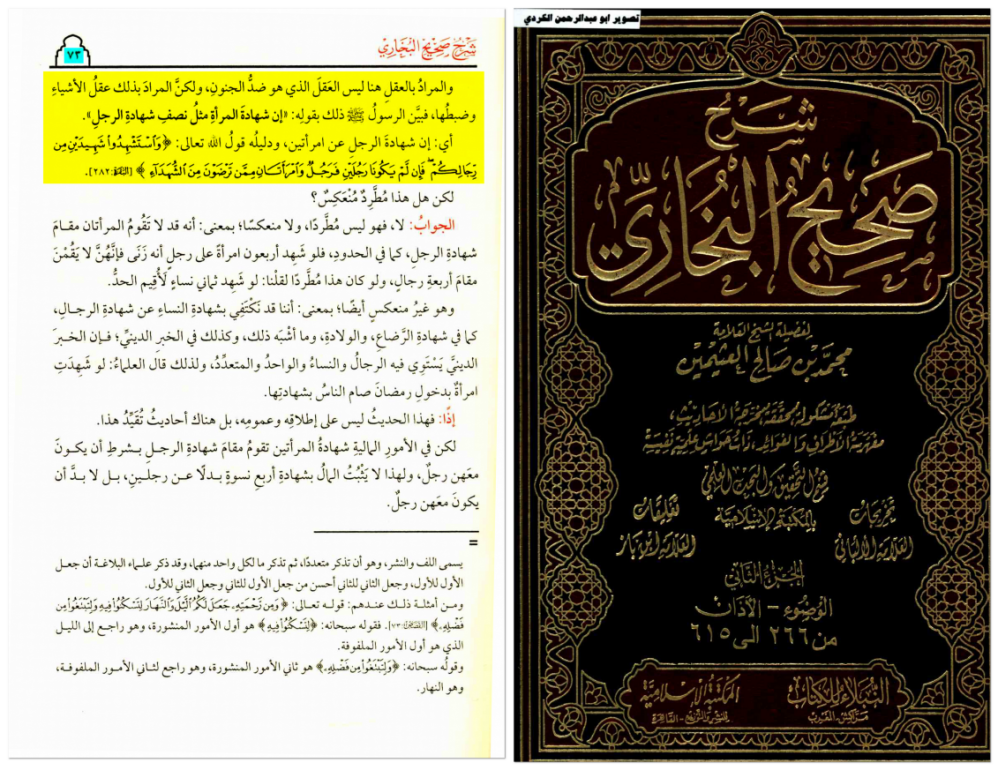Click the small text 'للنشر والتوزيع - القاهرة'
This screenshot has width=998, height=770.
pyautogui.click(x=690, y=718)
